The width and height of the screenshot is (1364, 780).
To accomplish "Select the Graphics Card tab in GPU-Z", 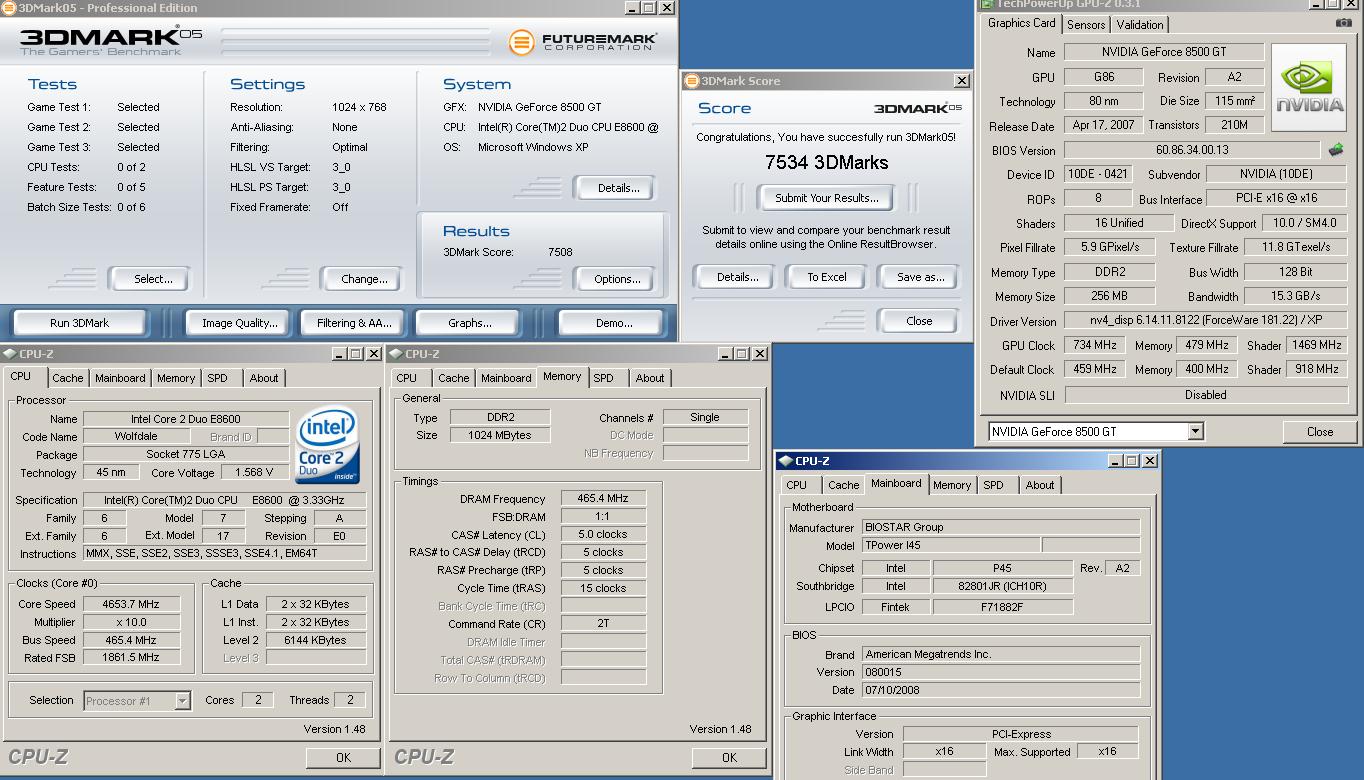I will click(1021, 23).
